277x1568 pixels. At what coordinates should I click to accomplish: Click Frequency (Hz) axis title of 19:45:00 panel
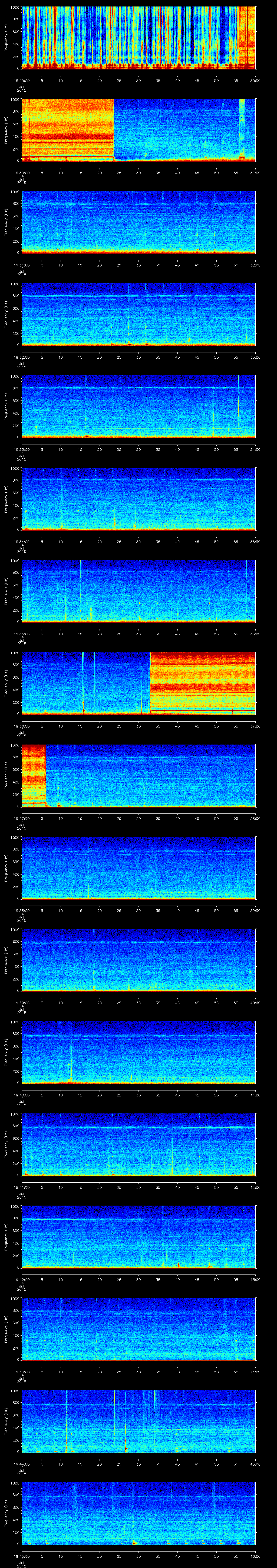[x=6, y=1513]
